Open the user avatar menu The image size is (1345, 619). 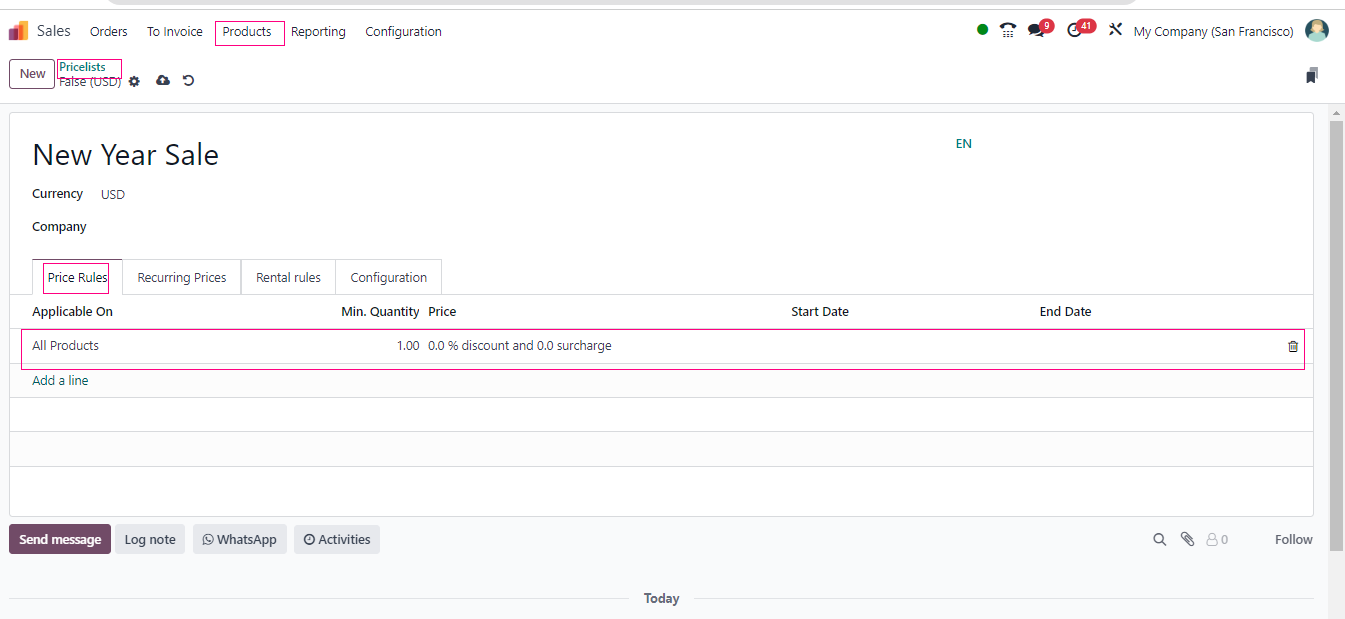pos(1317,31)
